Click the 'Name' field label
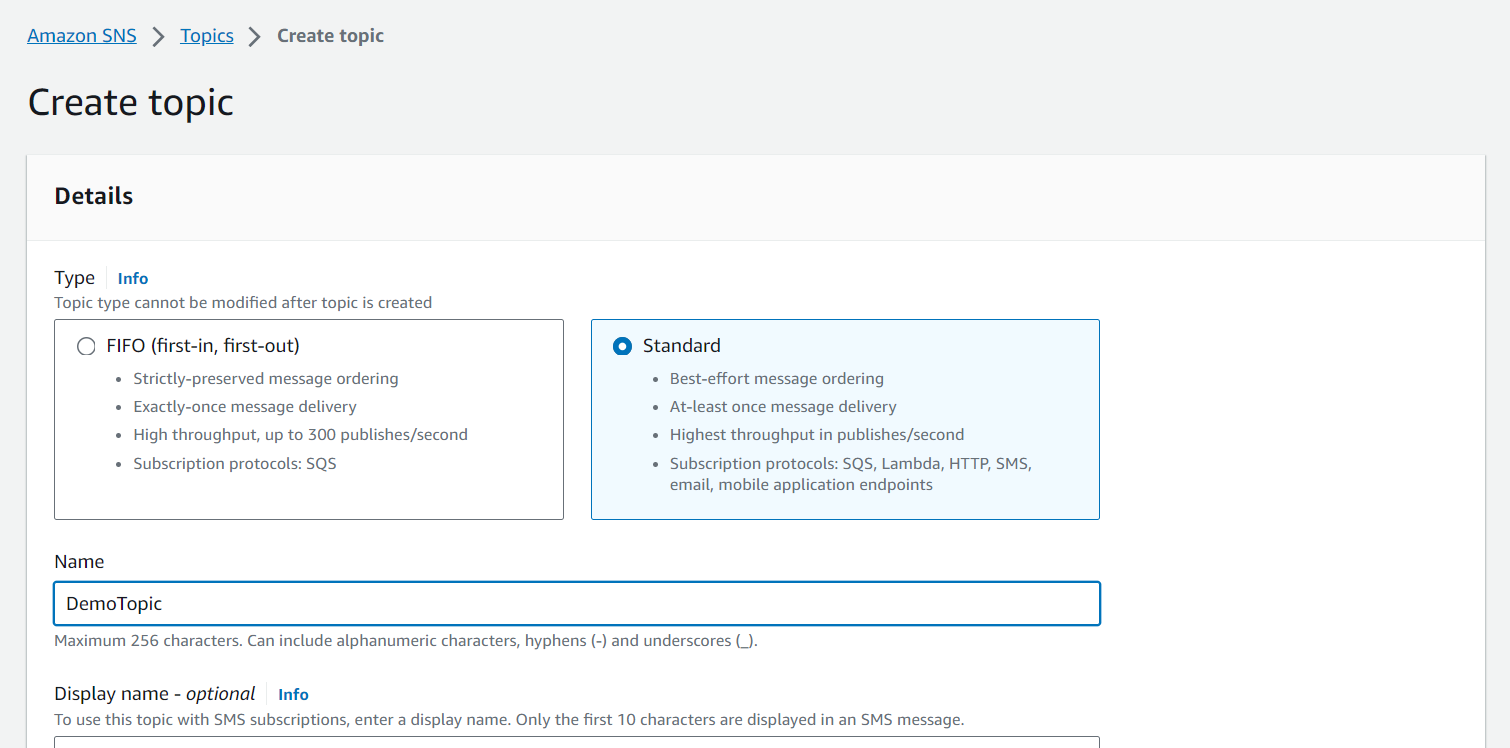This screenshot has width=1510, height=748. click(x=79, y=562)
